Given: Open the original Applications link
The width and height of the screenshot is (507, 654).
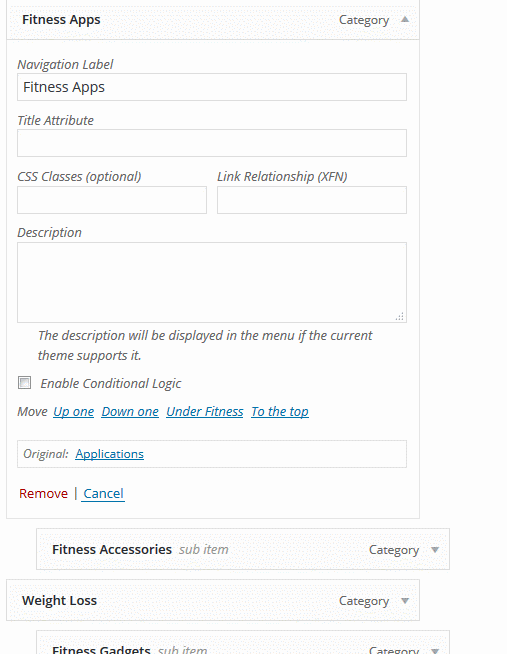Looking at the screenshot, I should (110, 454).
